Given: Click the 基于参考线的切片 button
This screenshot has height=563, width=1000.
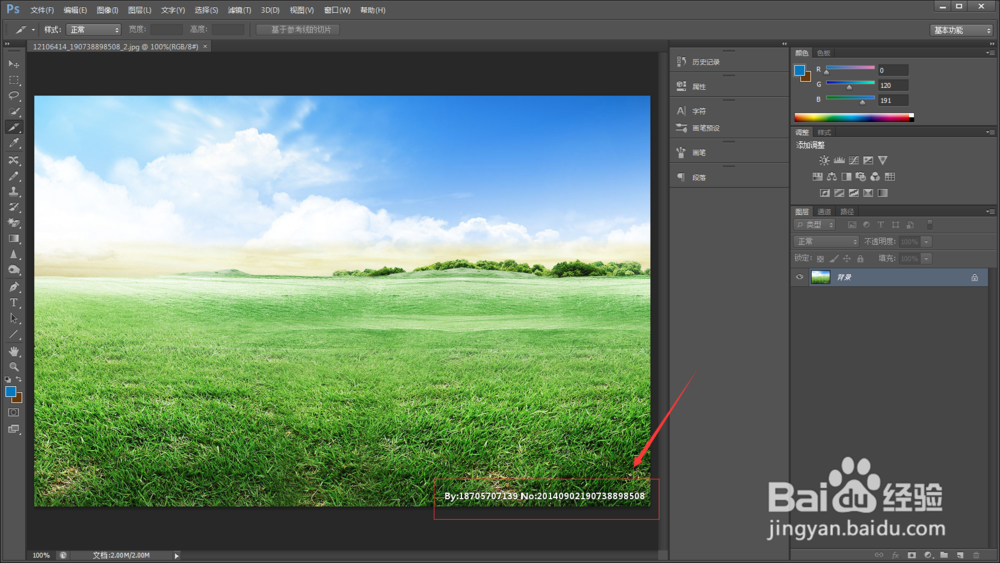Looking at the screenshot, I should [298, 29].
